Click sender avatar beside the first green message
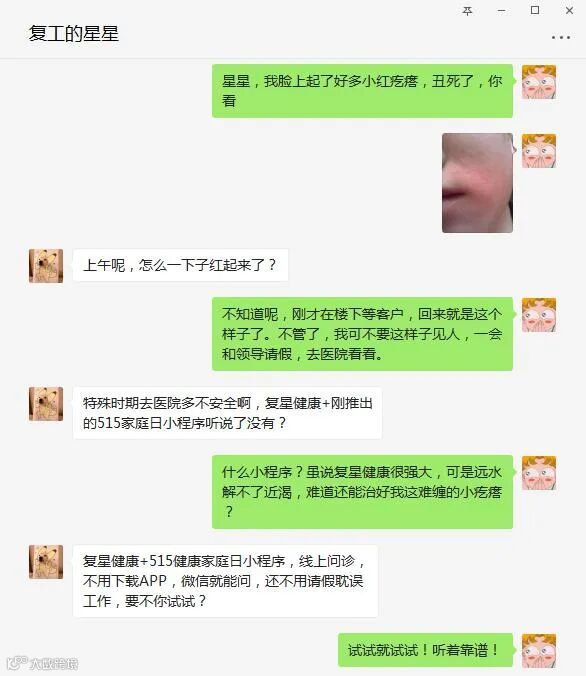 (x=539, y=82)
